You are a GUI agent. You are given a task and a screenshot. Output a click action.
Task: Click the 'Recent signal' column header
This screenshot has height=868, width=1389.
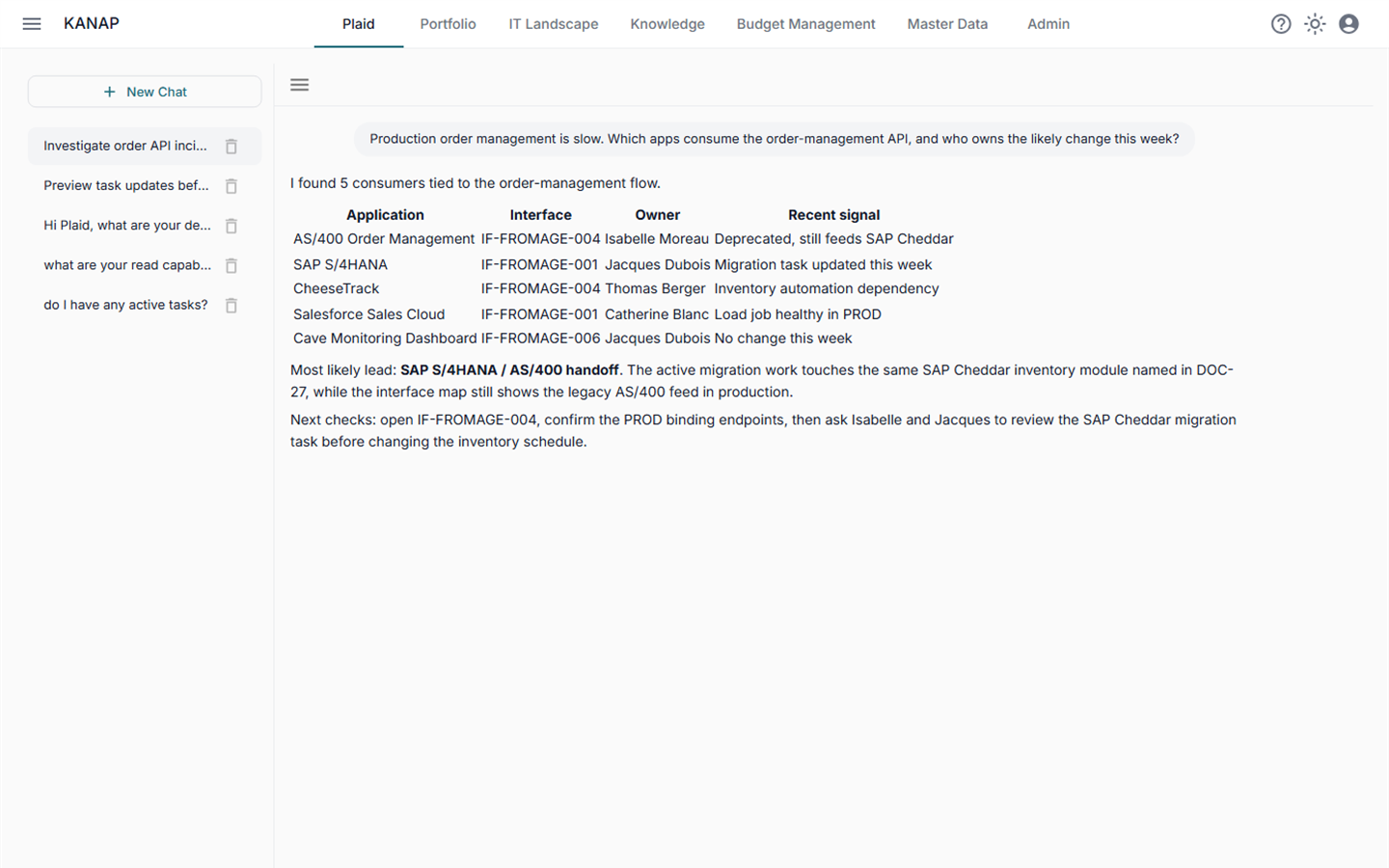tap(834, 215)
